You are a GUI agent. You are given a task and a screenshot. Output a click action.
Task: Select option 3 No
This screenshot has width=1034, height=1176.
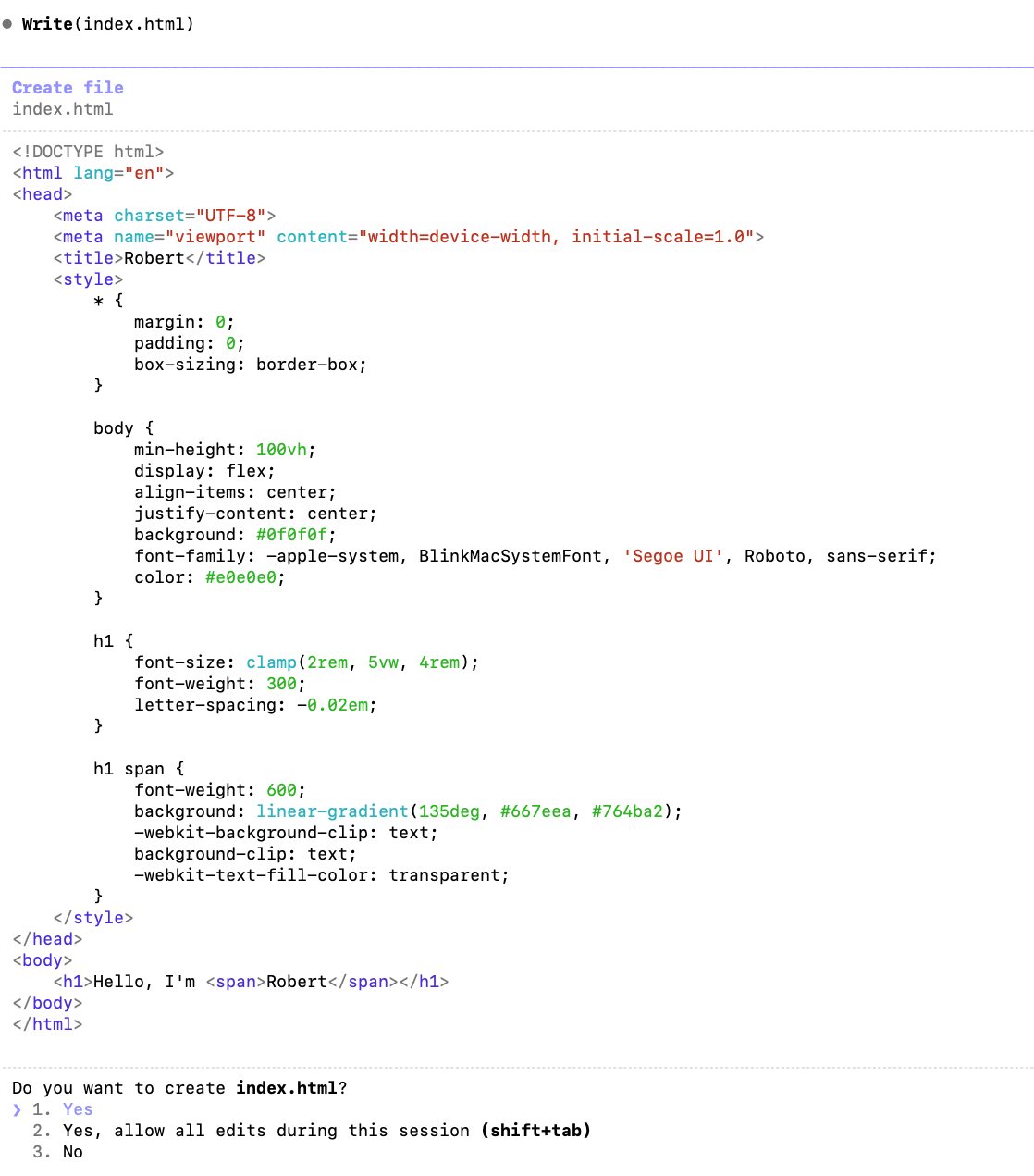point(72,1152)
